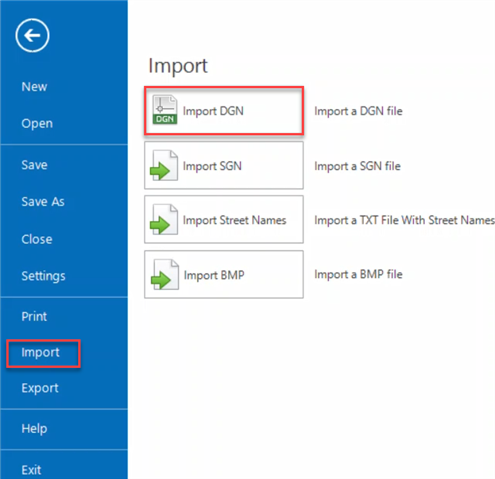Switch to the Export section
Screen dimensions: 495x479
[x=40, y=388]
